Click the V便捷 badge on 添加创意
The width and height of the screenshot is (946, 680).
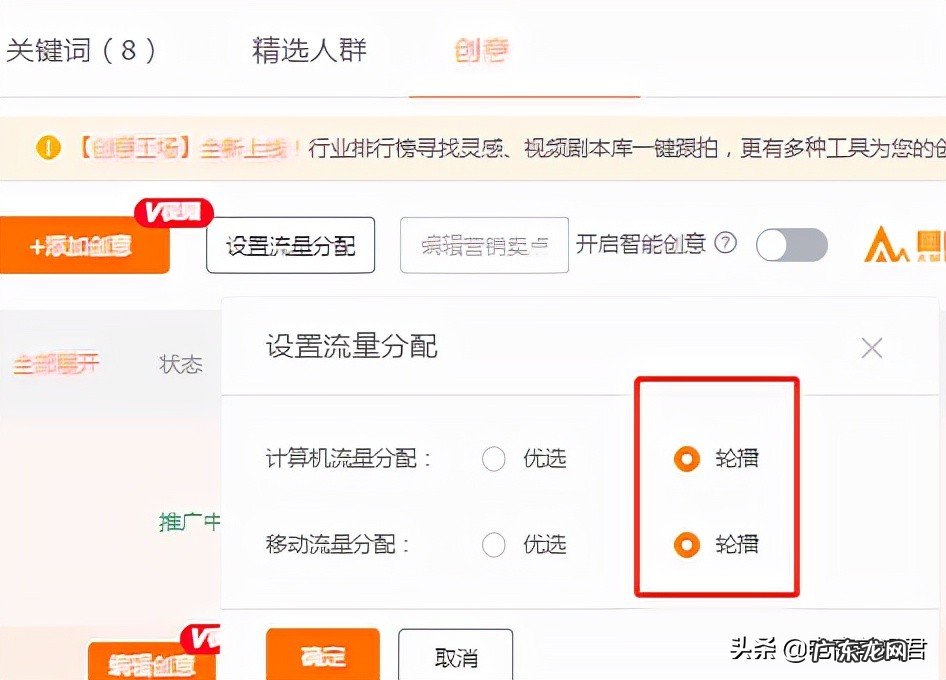click(173, 213)
